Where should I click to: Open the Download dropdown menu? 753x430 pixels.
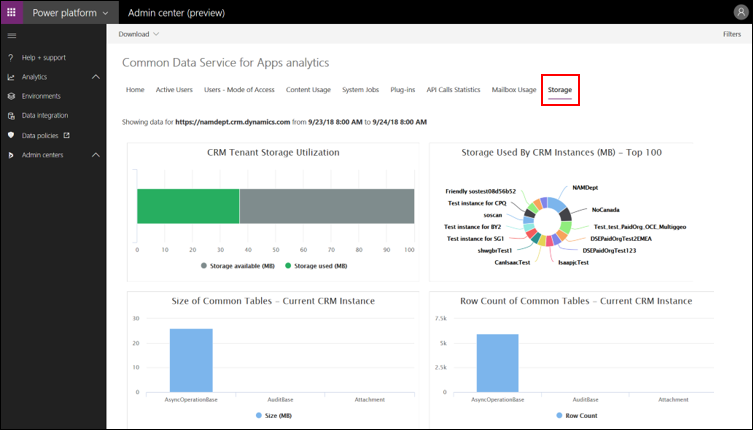(x=138, y=34)
